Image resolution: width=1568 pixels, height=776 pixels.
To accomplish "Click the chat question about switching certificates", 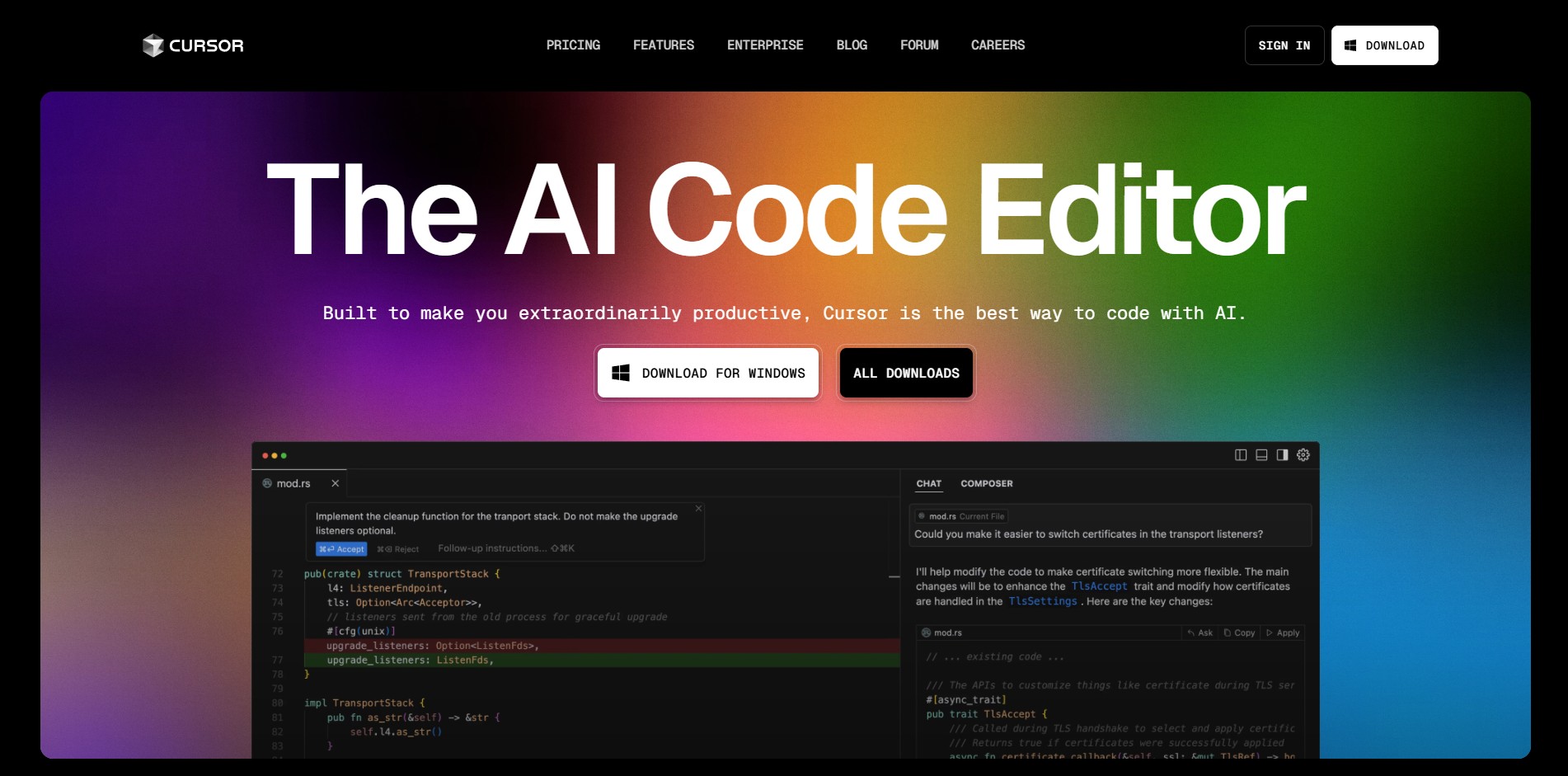I will (x=1088, y=534).
